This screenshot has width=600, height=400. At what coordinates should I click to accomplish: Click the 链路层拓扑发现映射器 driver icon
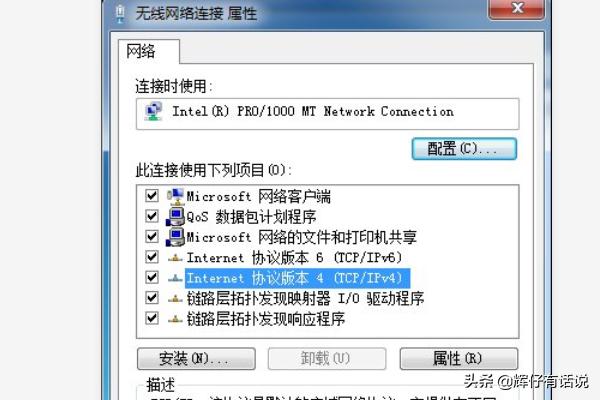coord(175,299)
